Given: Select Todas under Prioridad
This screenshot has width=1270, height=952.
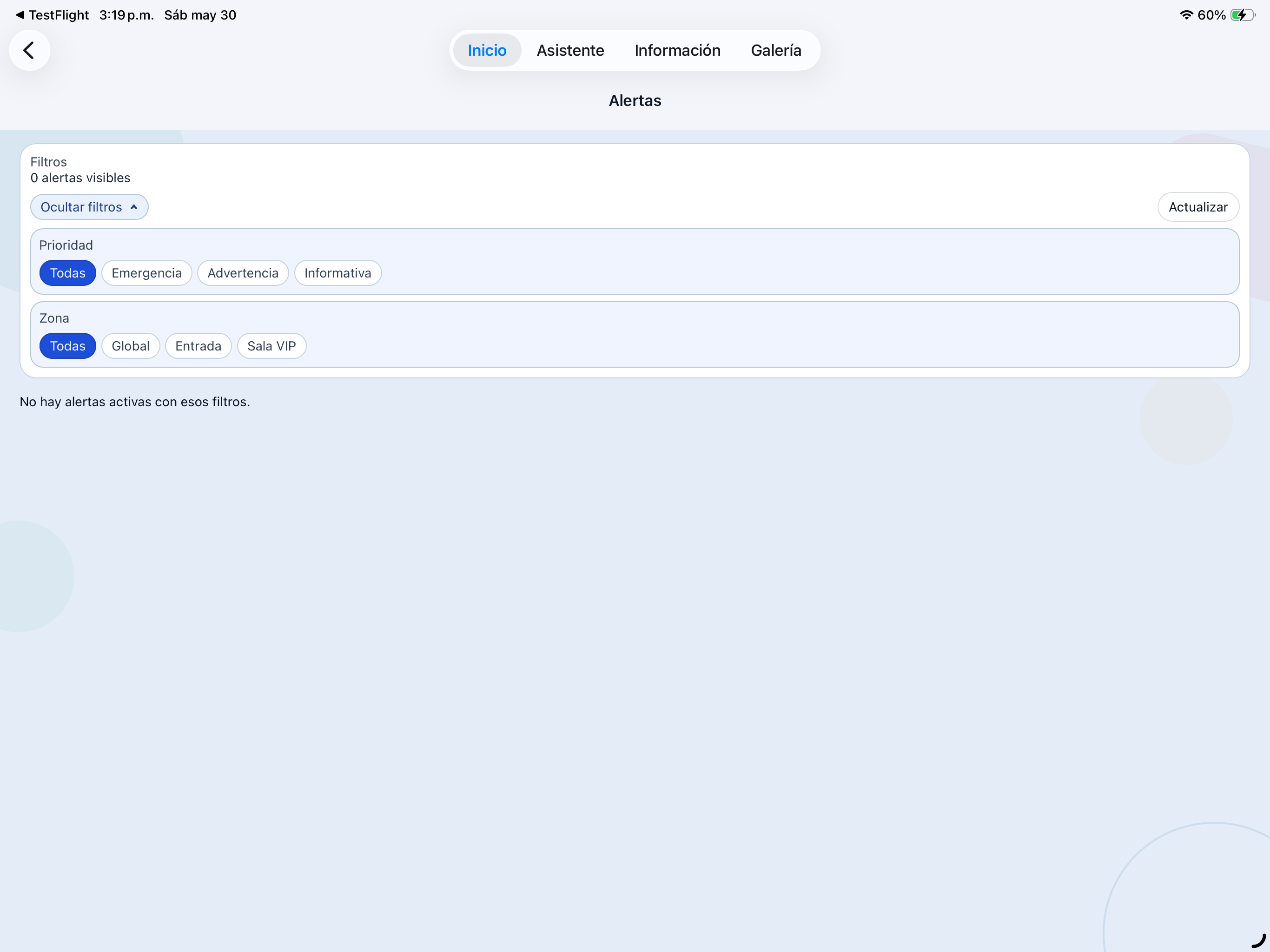Looking at the screenshot, I should pyautogui.click(x=68, y=273).
